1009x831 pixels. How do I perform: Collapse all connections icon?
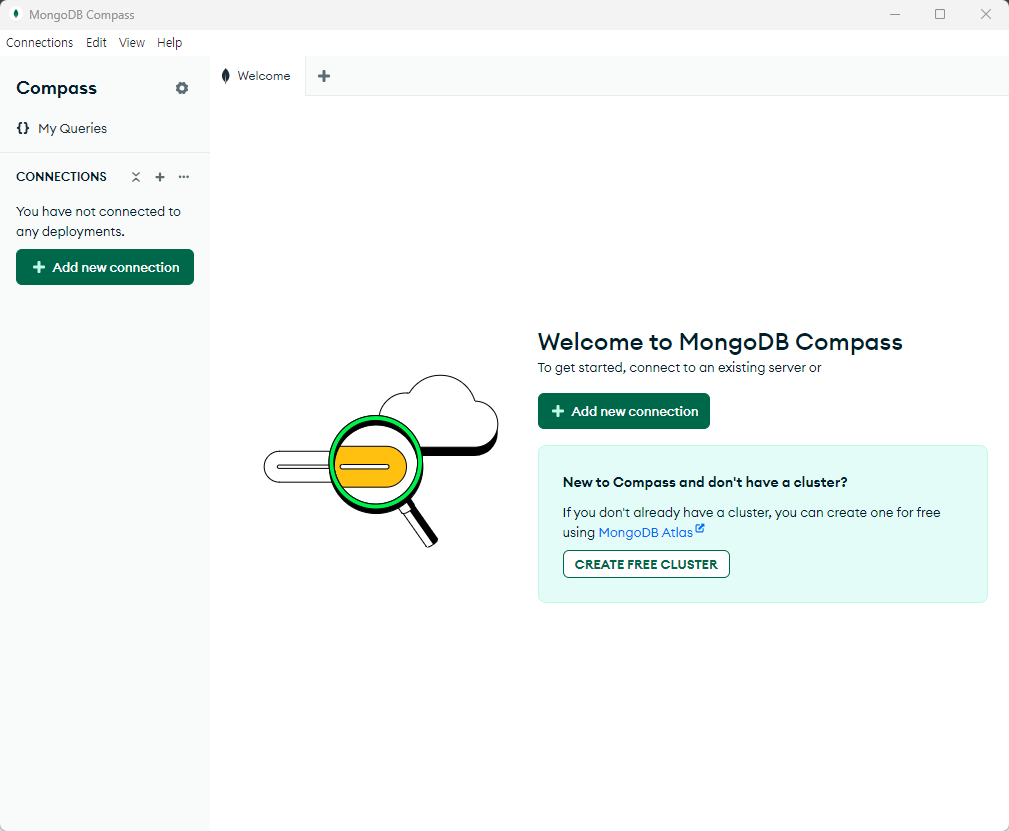136,177
